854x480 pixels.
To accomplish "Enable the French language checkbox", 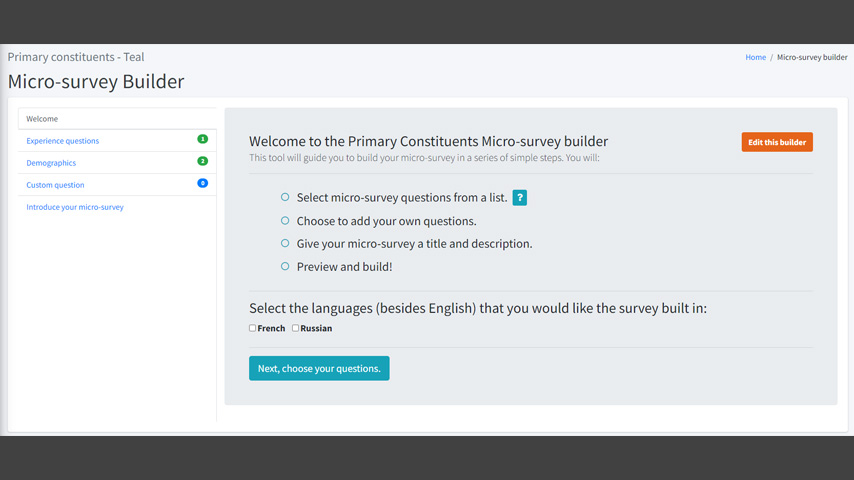I will (x=252, y=328).
